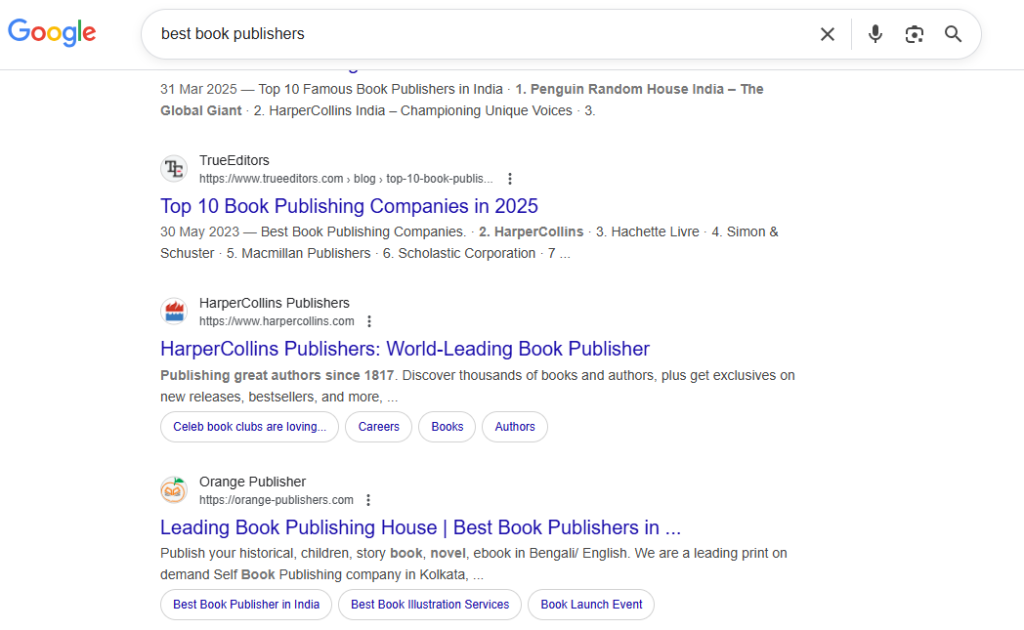Open more options for Orange Publisher result
1024x630 pixels.
click(x=368, y=500)
